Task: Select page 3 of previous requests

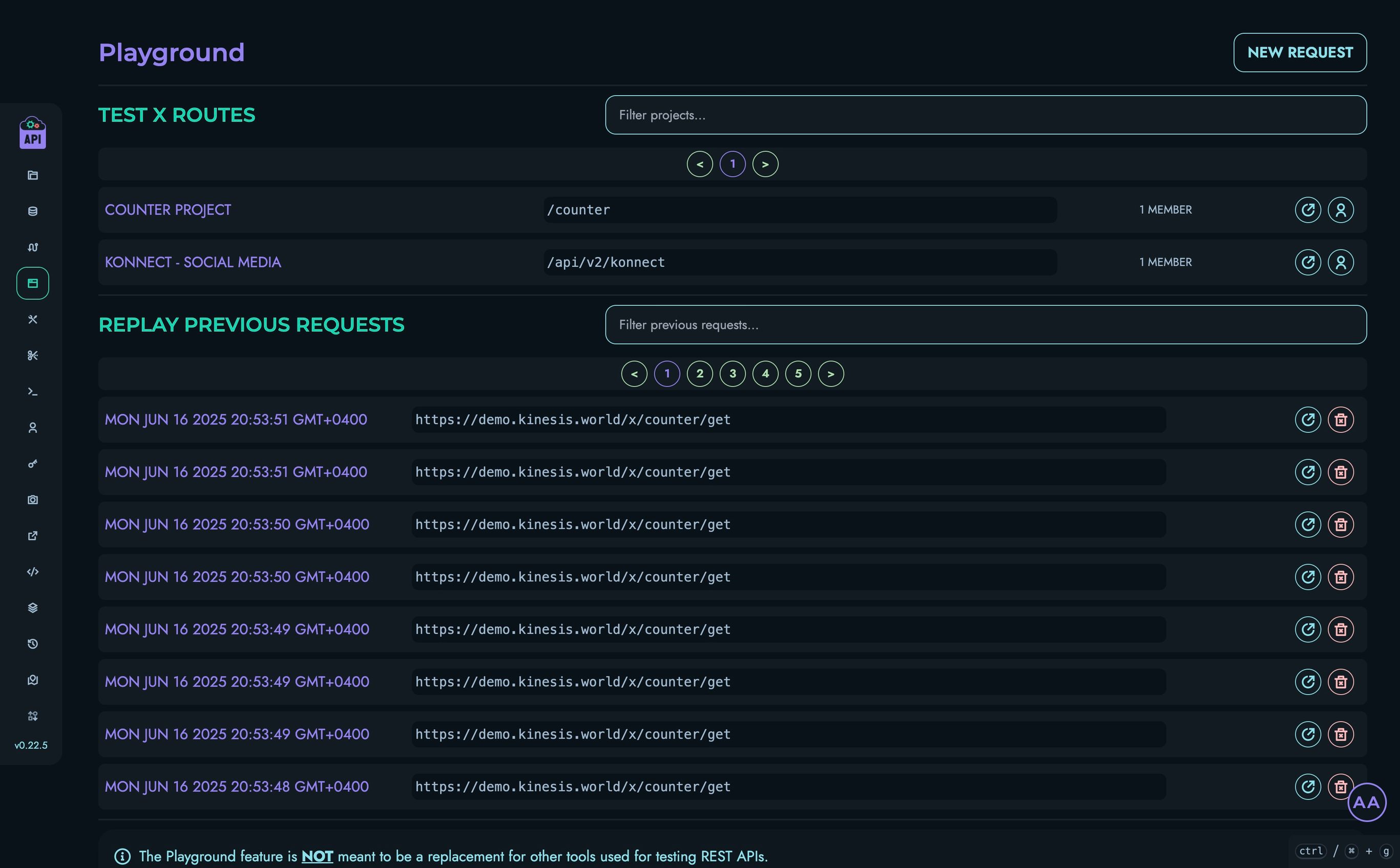Action: pos(732,374)
